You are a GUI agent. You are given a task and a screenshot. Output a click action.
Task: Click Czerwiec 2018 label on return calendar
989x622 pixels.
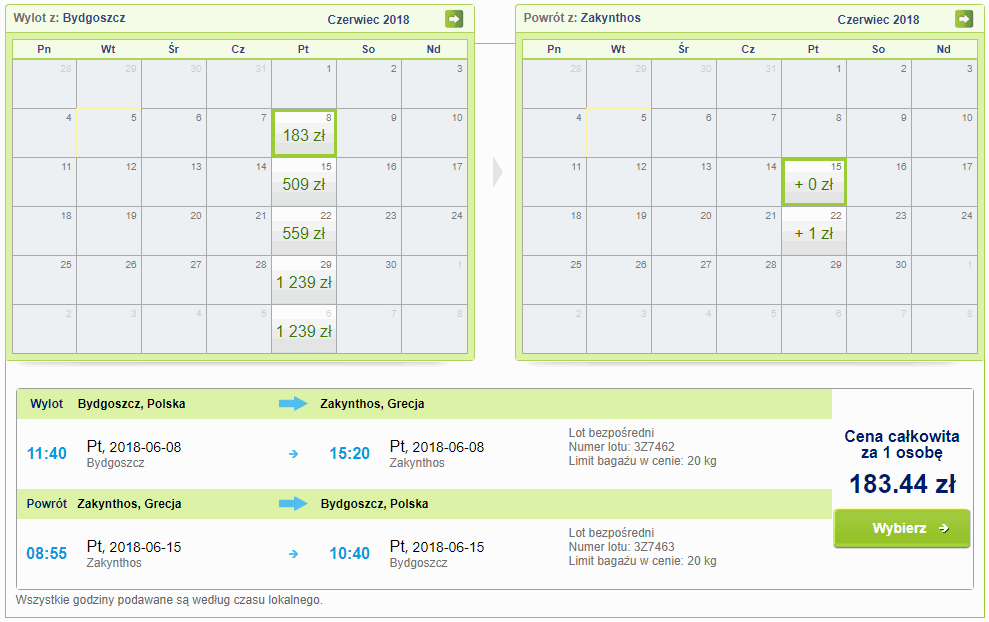(x=878, y=20)
